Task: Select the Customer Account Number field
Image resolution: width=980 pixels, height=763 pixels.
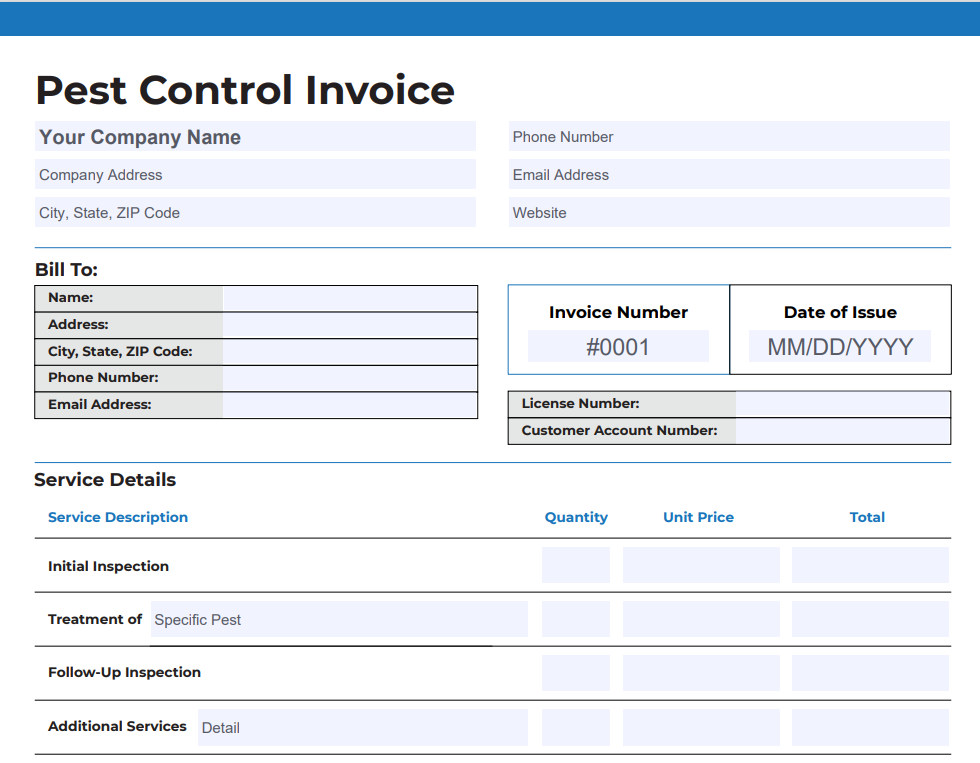Action: 843,430
